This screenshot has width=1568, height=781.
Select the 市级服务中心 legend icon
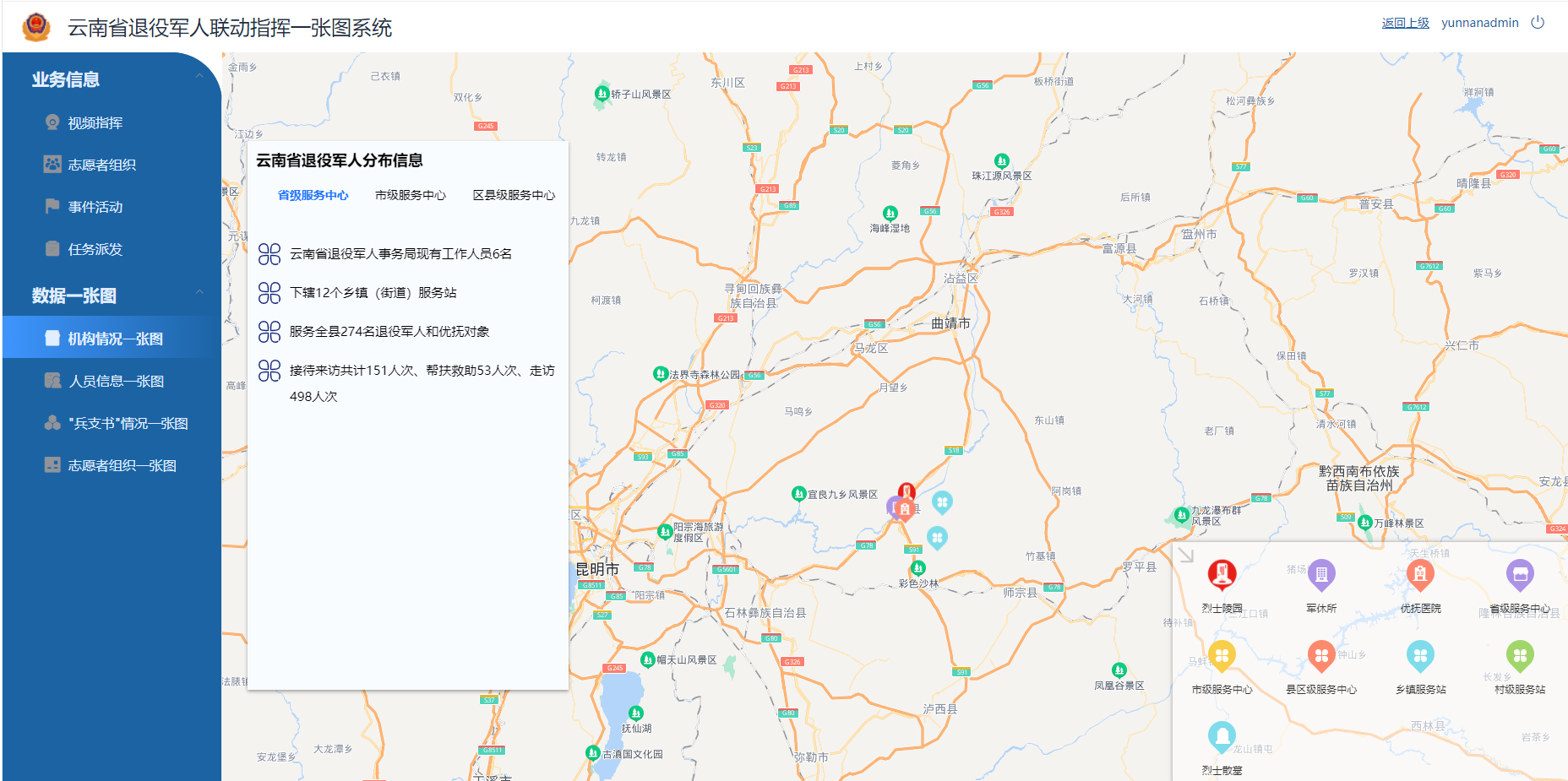point(1222,656)
